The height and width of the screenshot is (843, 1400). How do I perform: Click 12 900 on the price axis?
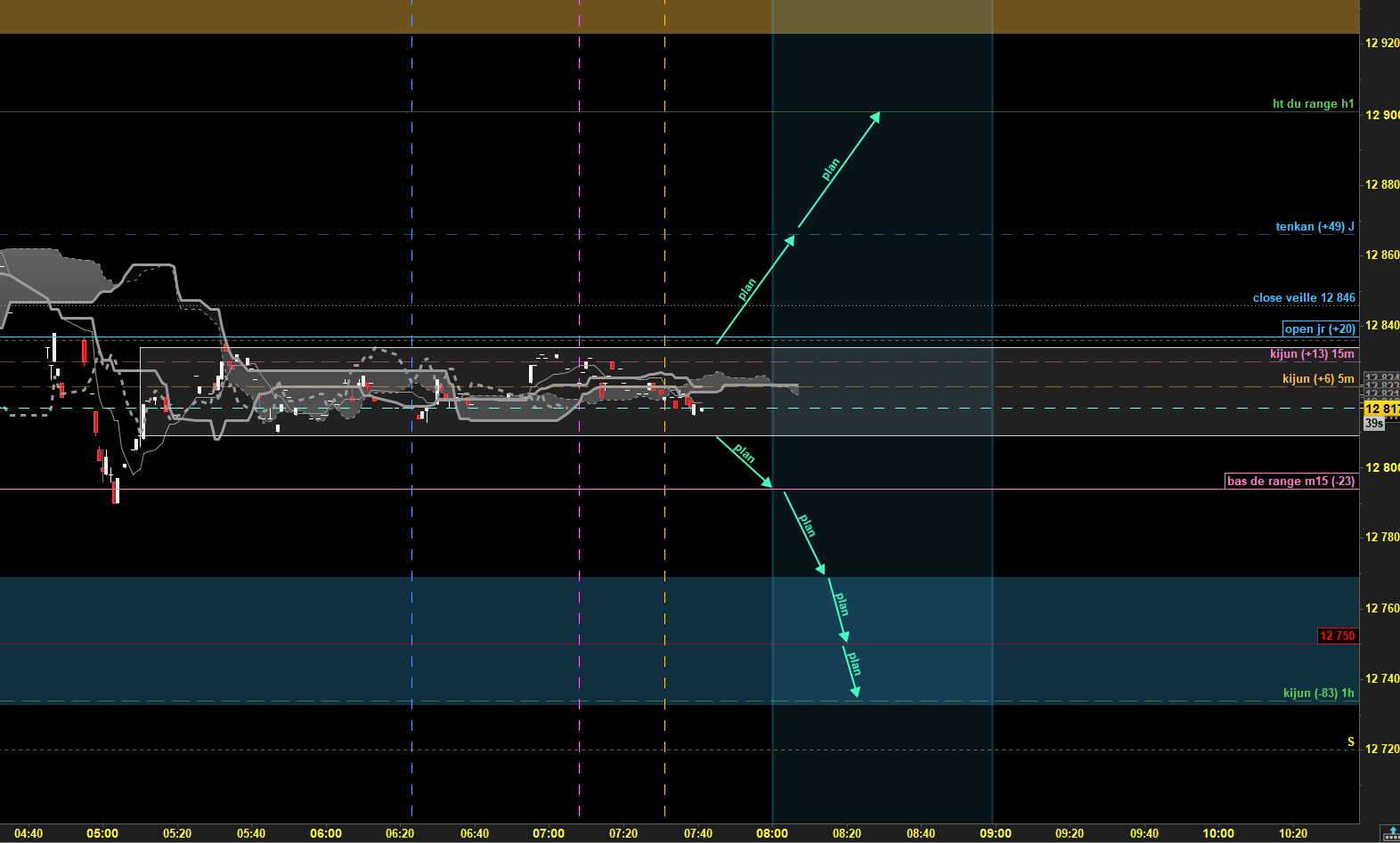1382,115
